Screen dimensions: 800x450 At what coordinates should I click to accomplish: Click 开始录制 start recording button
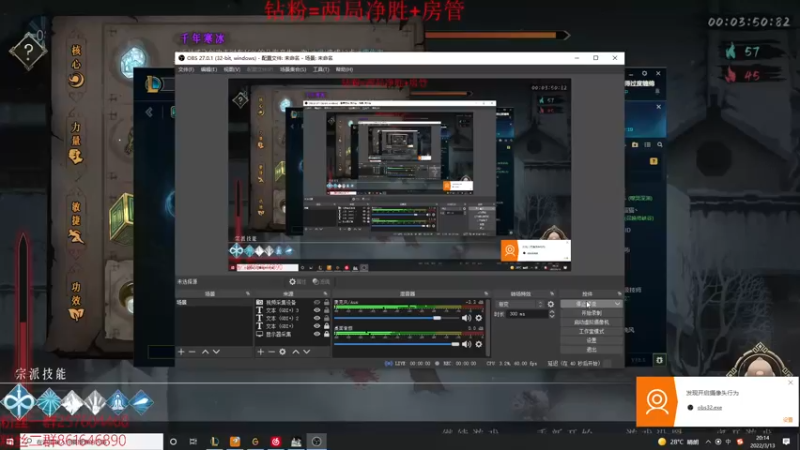591,313
